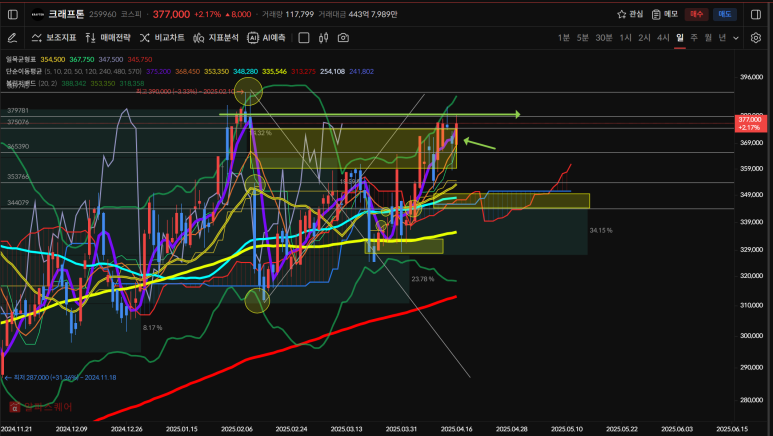The height and width of the screenshot is (436, 773).
Task: Click the square layout icon
Action: [304, 37]
